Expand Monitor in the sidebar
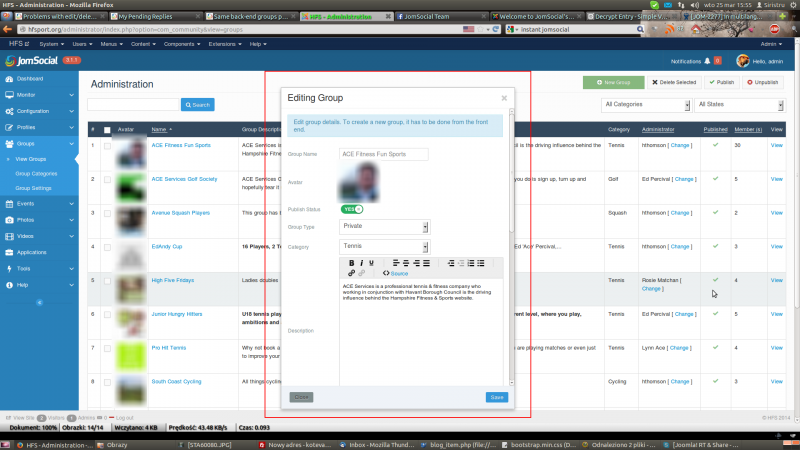Screen dimensions: 800x450 tap(39, 95)
